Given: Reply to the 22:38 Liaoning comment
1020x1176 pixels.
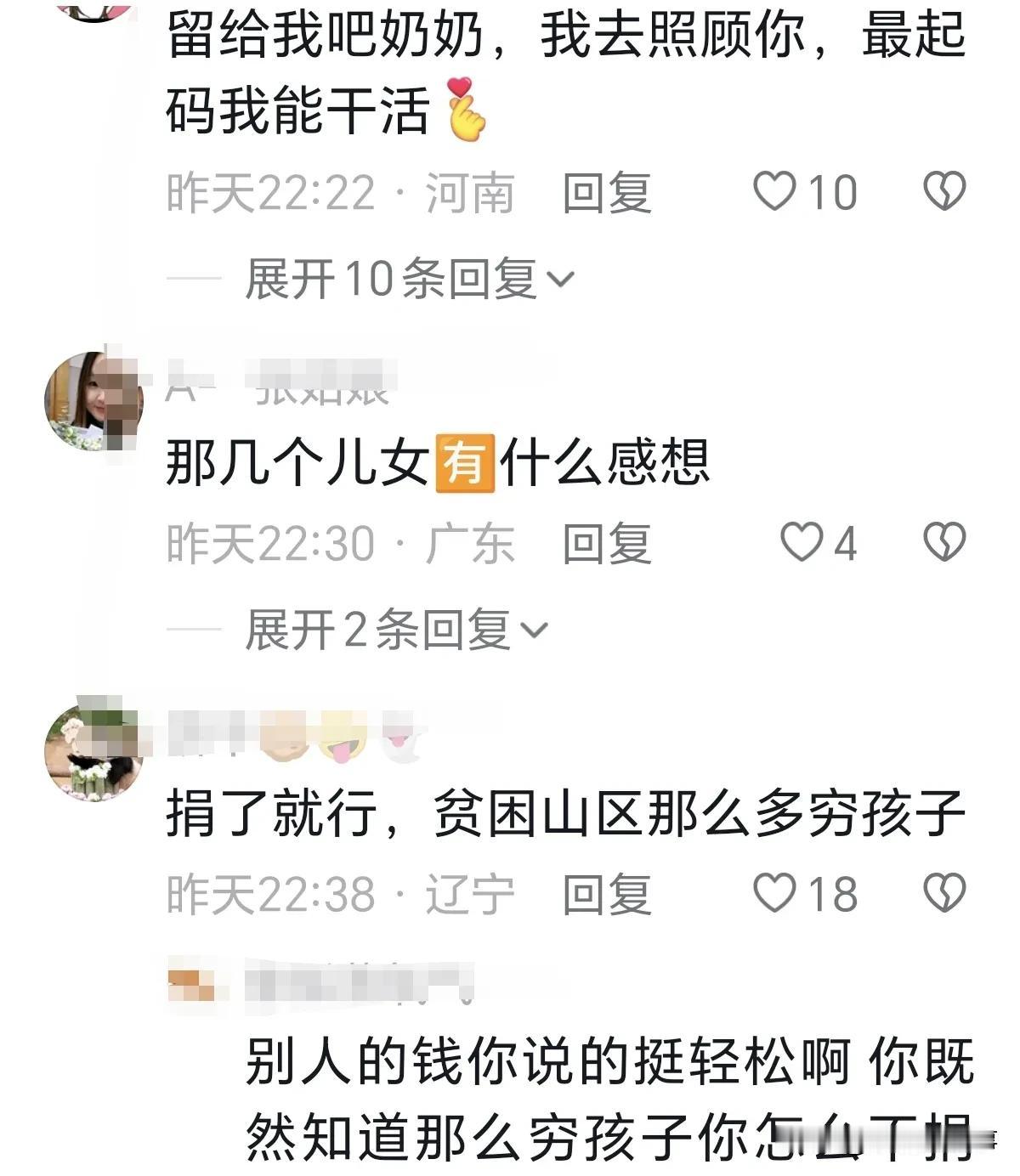Looking at the screenshot, I should (607, 894).
